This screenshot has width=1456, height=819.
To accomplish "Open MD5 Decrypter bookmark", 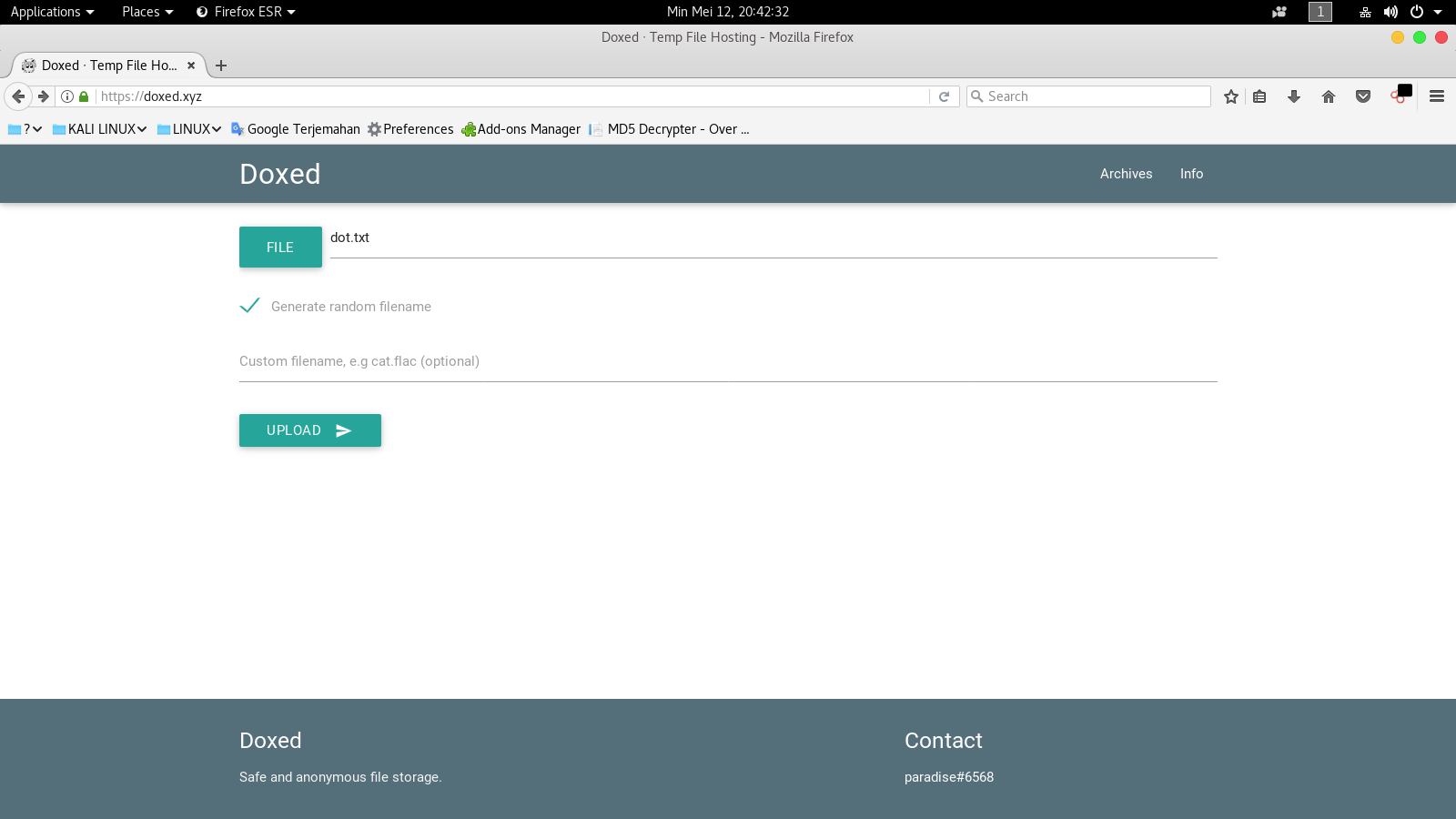I will [x=670, y=129].
